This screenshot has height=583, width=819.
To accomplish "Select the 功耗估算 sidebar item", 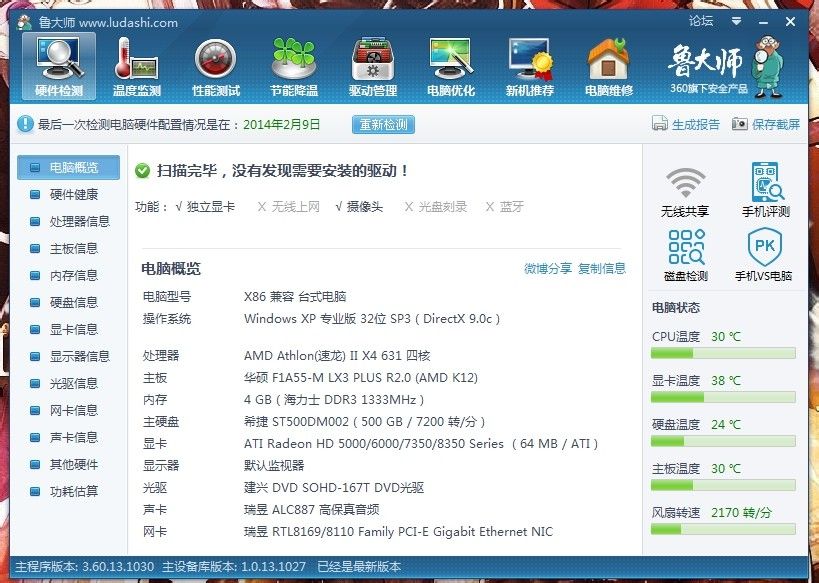I will (68, 492).
